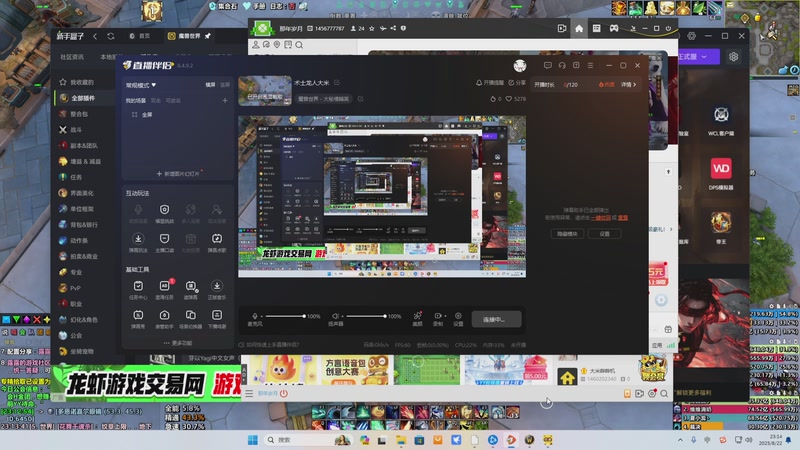Screen dimensions: 800x450
Task: Open the tool icon with red badge
Action: click(x=164, y=286)
